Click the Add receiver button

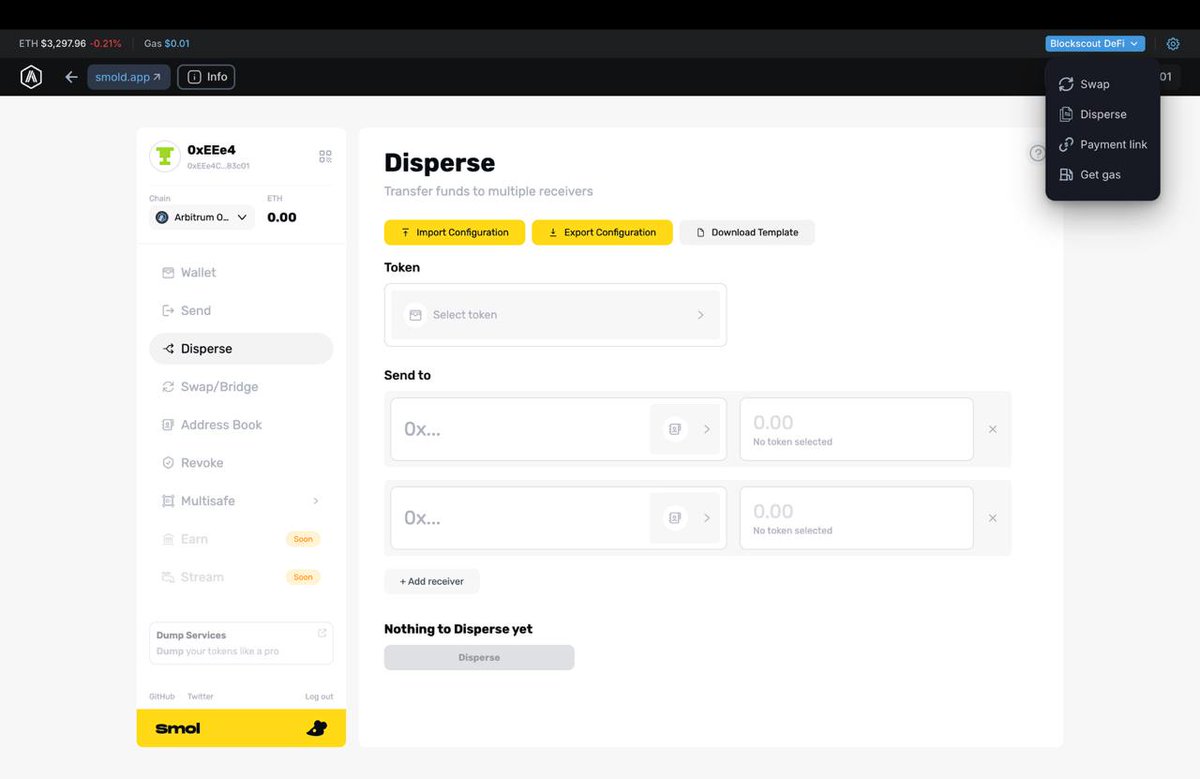[432, 581]
